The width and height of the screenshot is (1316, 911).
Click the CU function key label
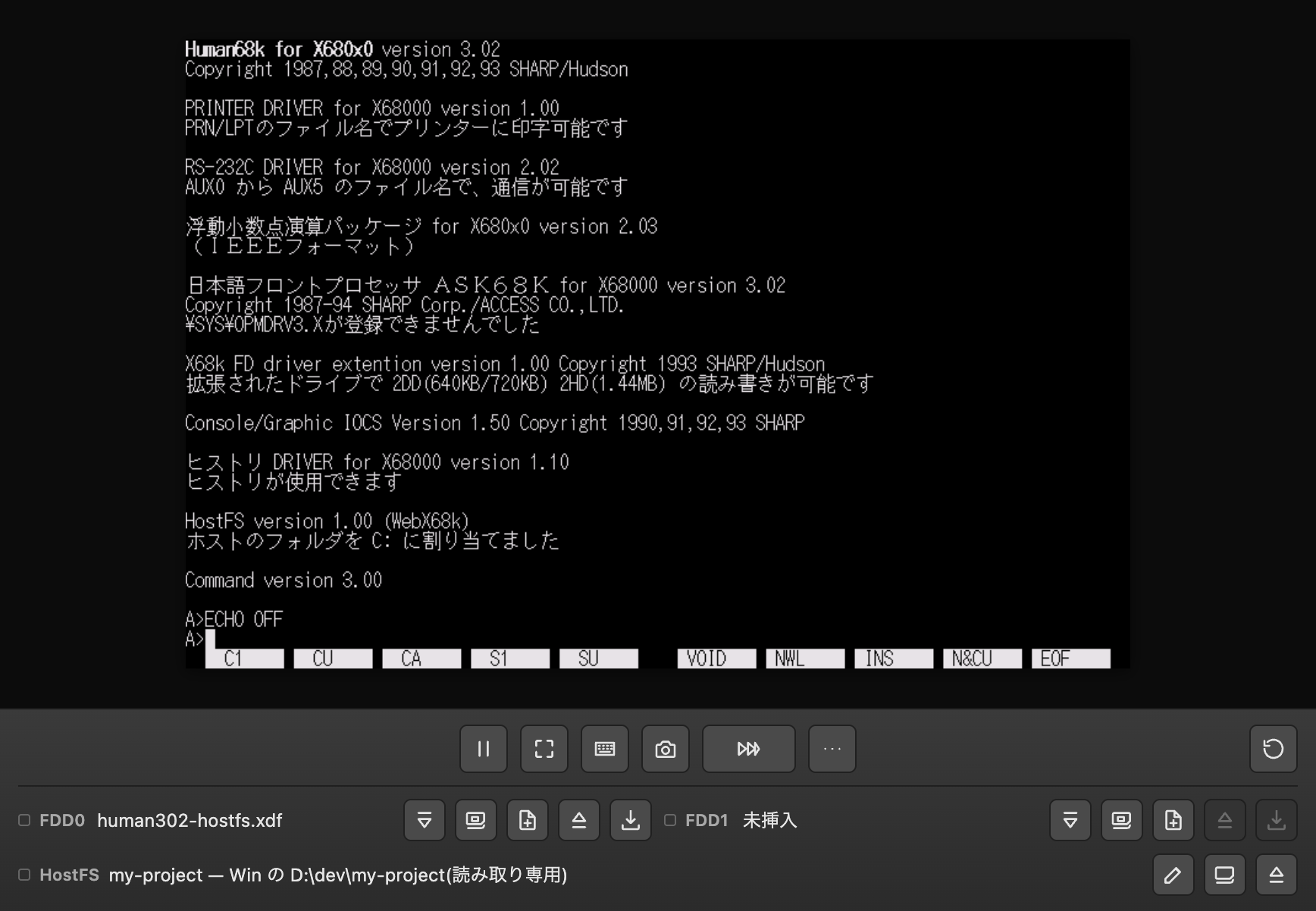pyautogui.click(x=334, y=659)
